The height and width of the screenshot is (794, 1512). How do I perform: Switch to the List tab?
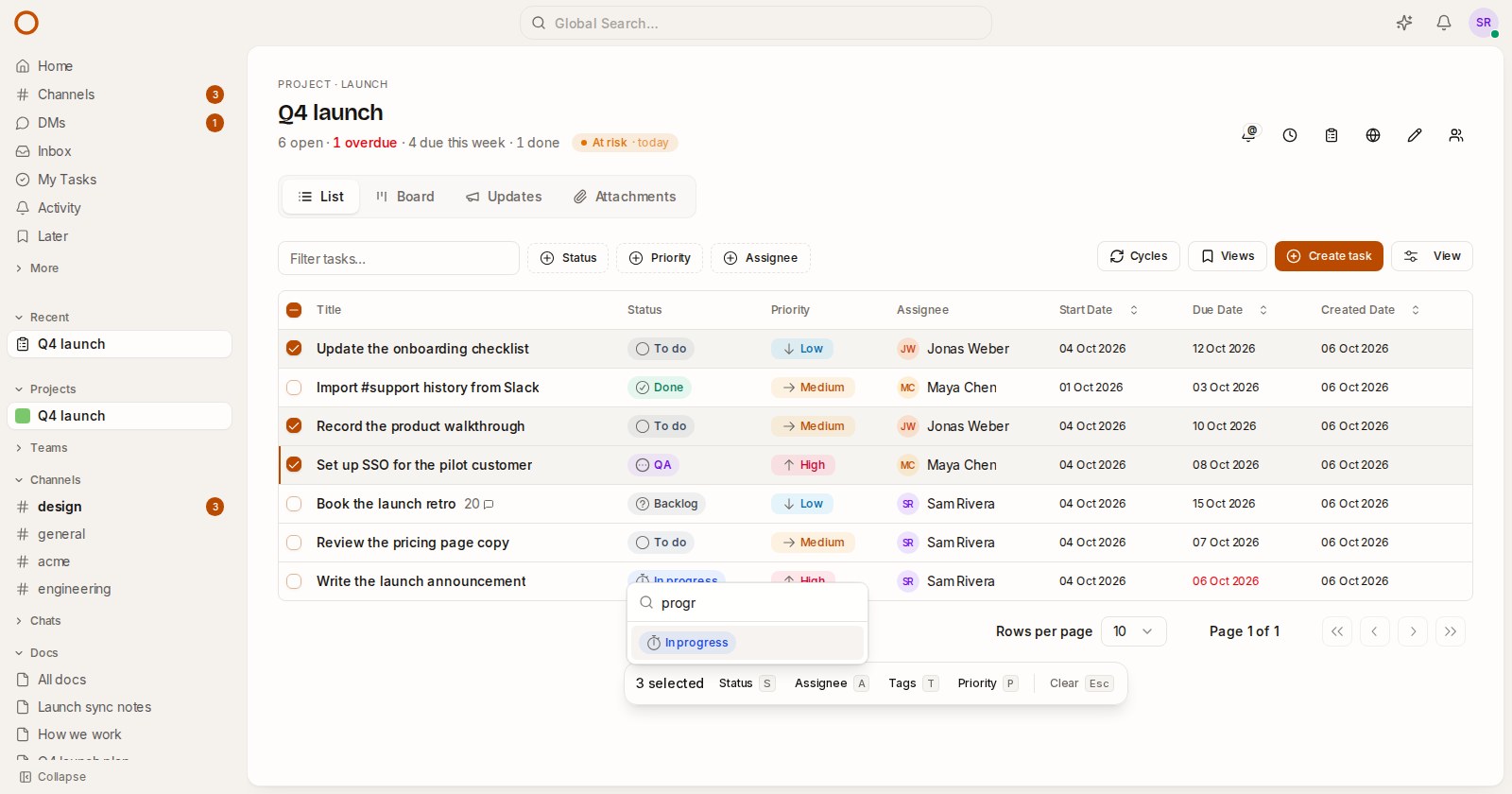pos(321,197)
